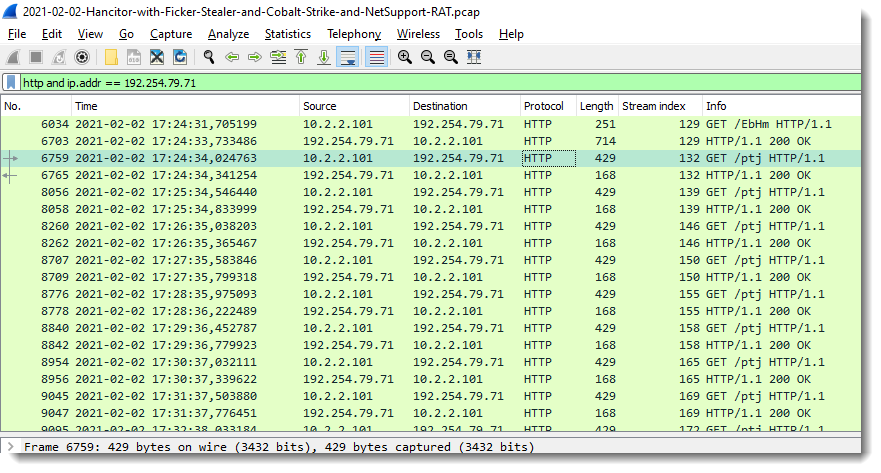Open capture options gear icon
881x473 pixels.
[x=82, y=57]
